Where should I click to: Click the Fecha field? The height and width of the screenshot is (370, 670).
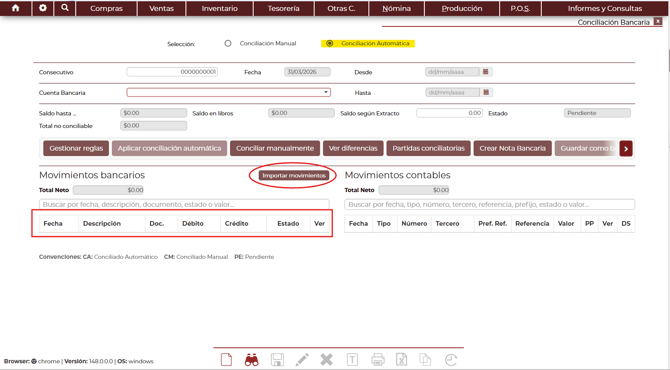[307, 72]
